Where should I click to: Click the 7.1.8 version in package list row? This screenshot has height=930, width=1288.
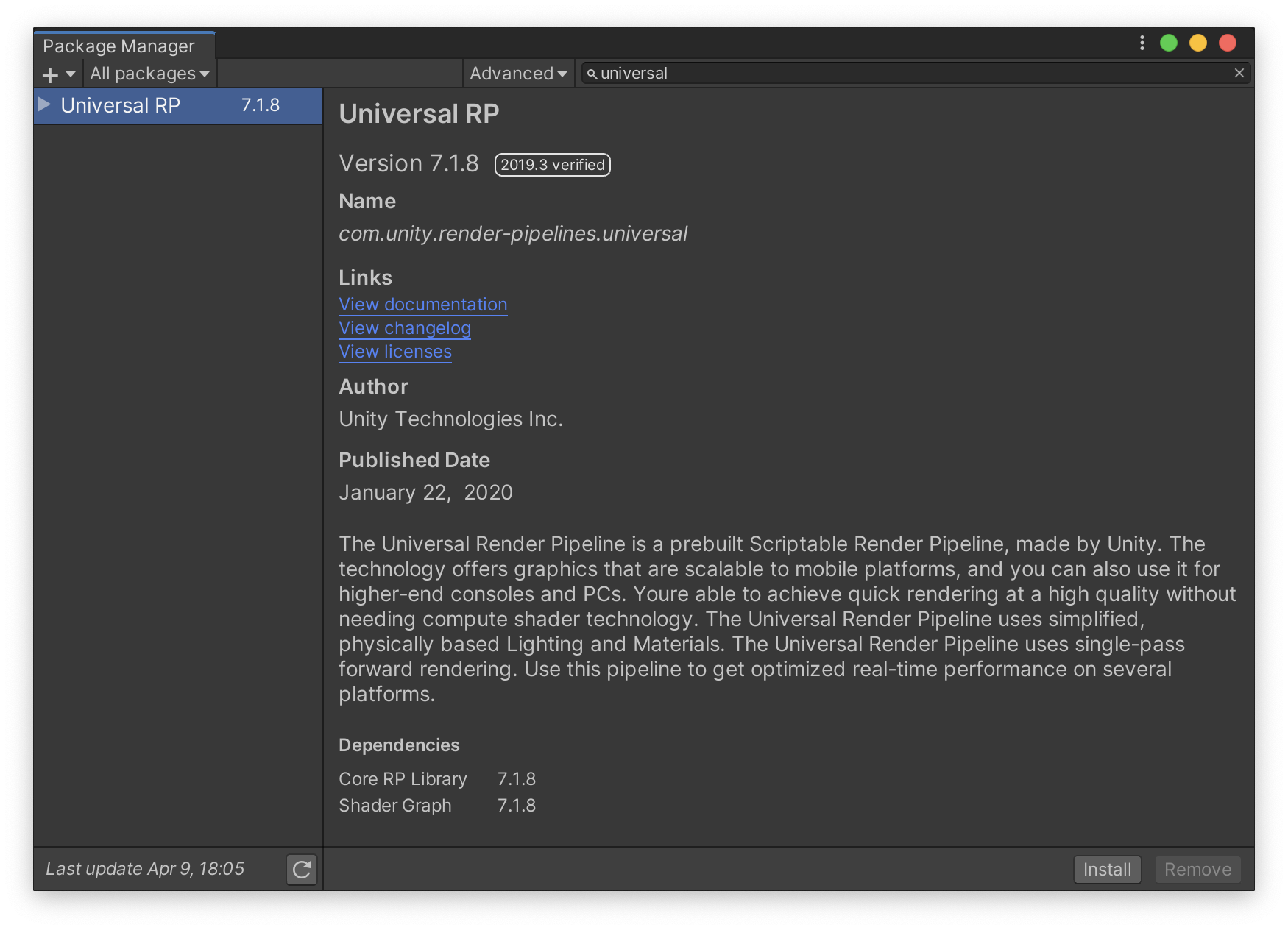coord(261,105)
